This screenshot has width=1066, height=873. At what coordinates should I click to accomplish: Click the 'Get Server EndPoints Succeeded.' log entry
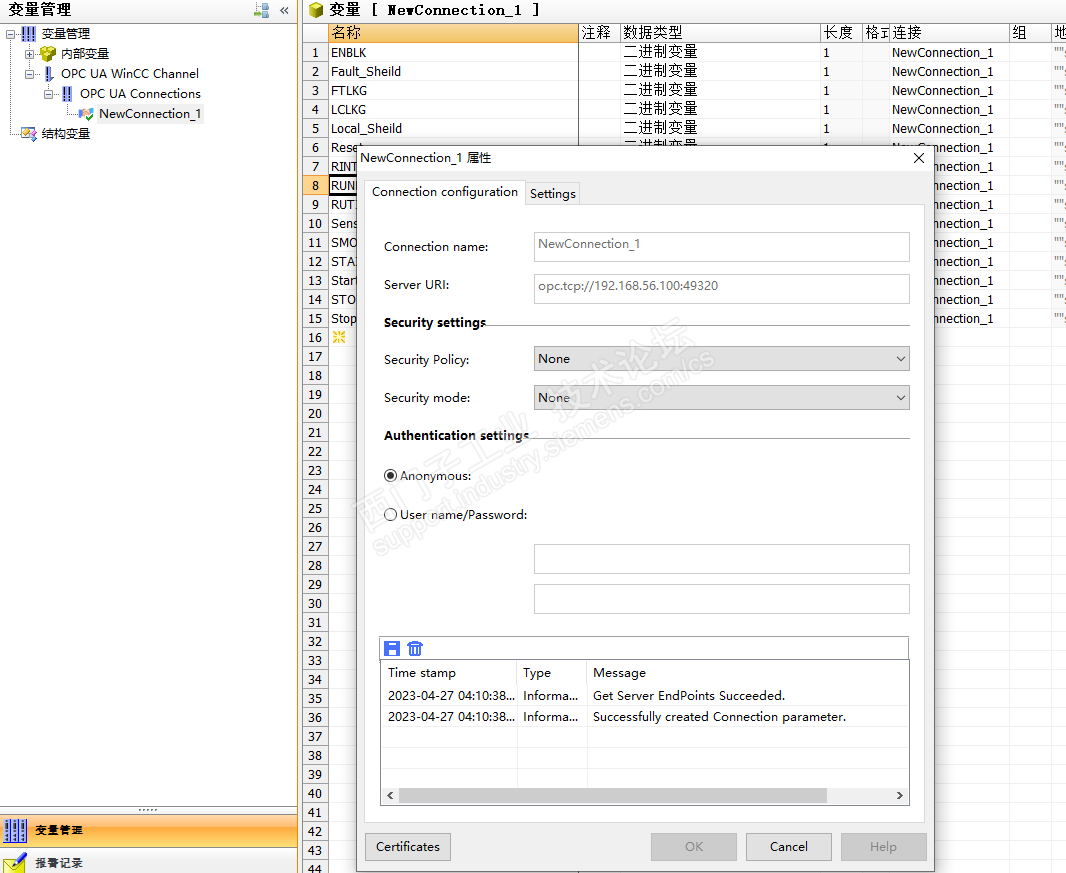(x=689, y=696)
